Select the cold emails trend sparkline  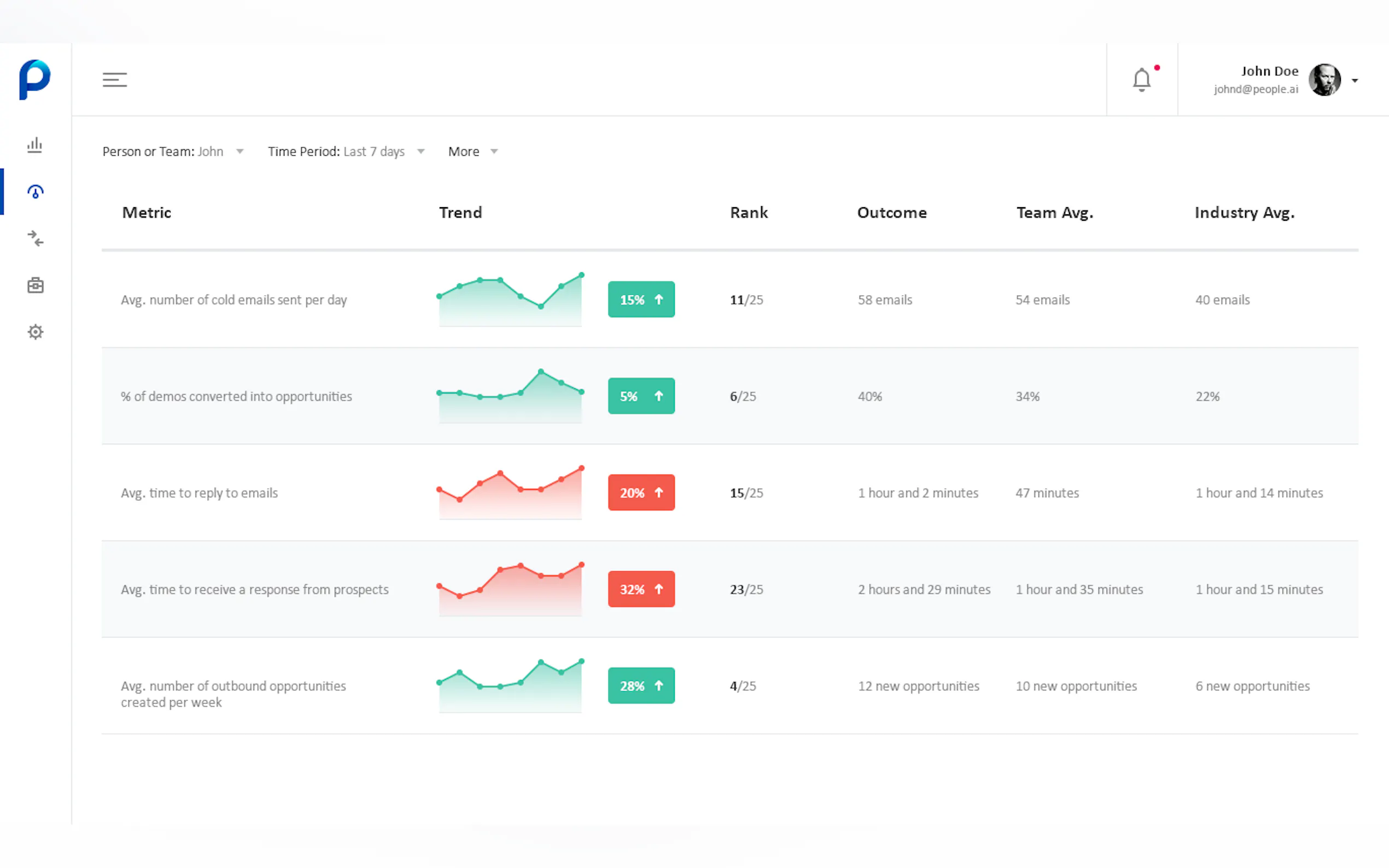(x=510, y=300)
